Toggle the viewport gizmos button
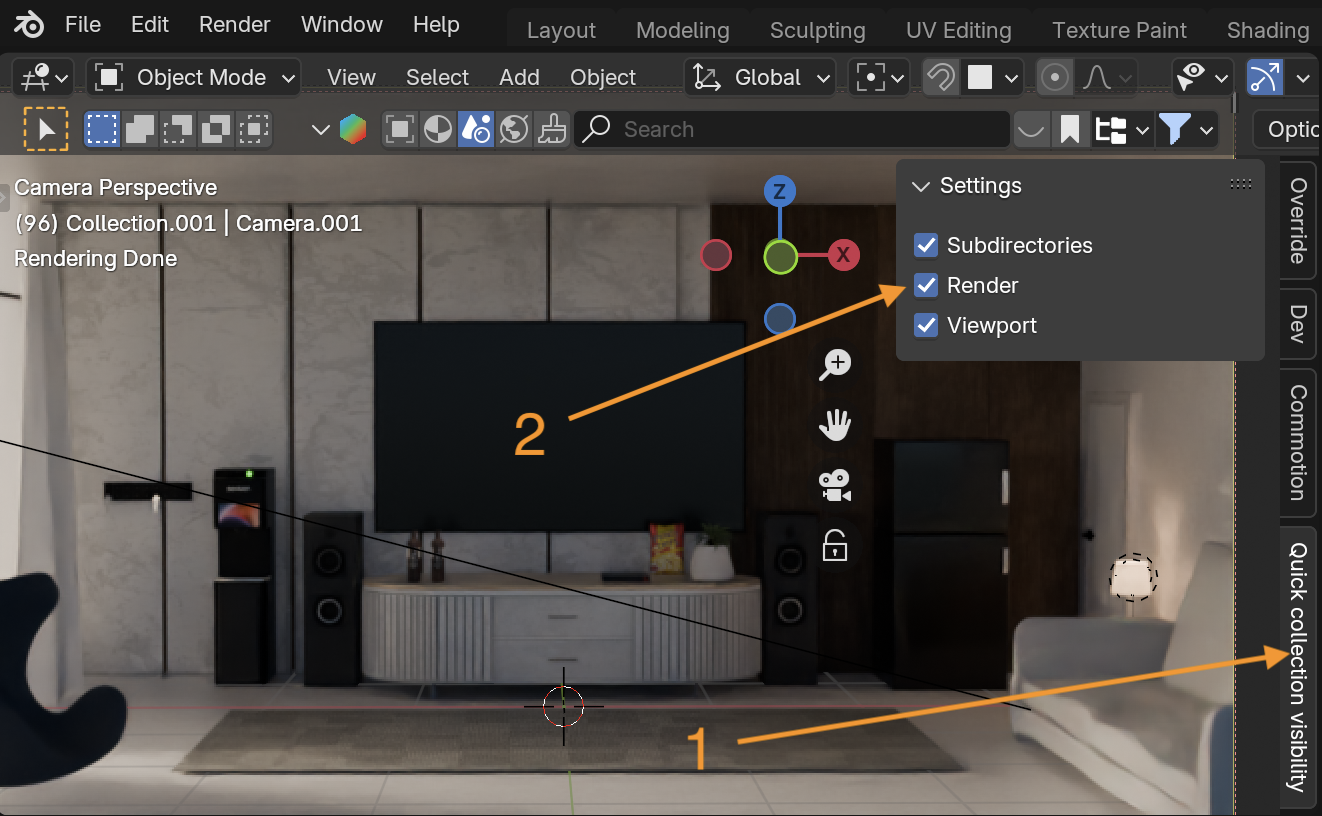This screenshot has height=816, width=1322. pyautogui.click(x=1265, y=77)
